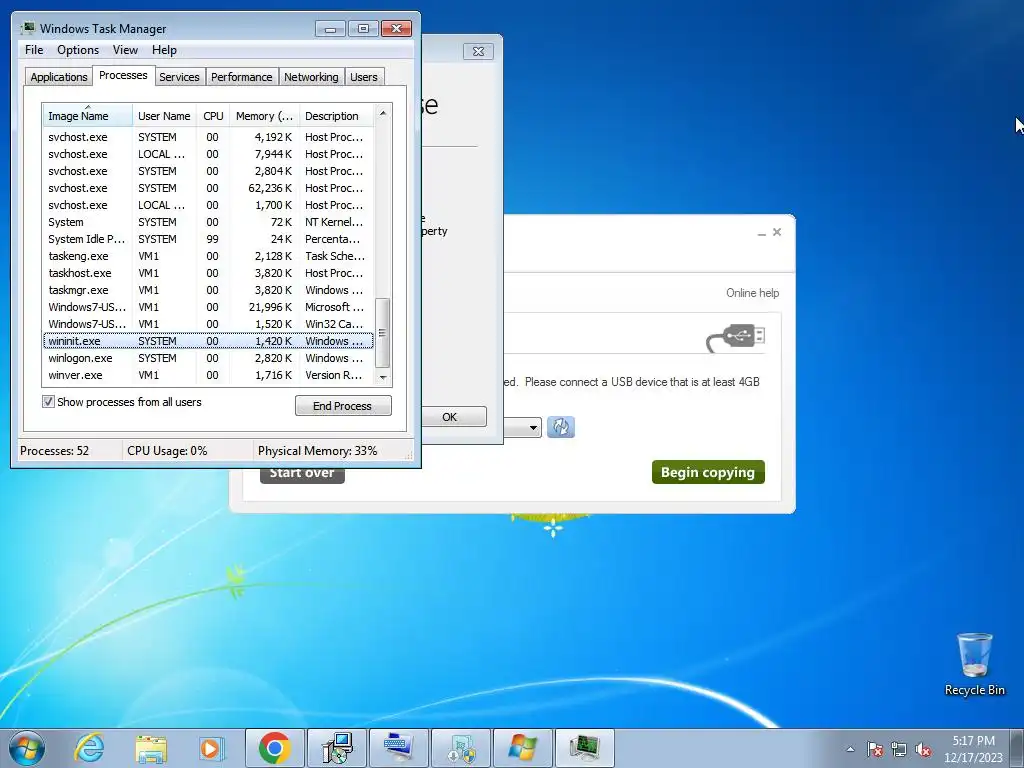Select the svchost.exe row using 4,192 K
The width and height of the screenshot is (1024, 768).
[208, 137]
